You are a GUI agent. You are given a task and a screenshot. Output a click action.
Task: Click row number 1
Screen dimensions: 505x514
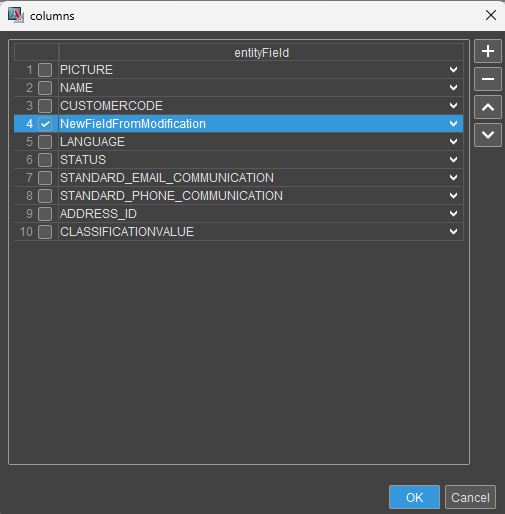pos(30,70)
